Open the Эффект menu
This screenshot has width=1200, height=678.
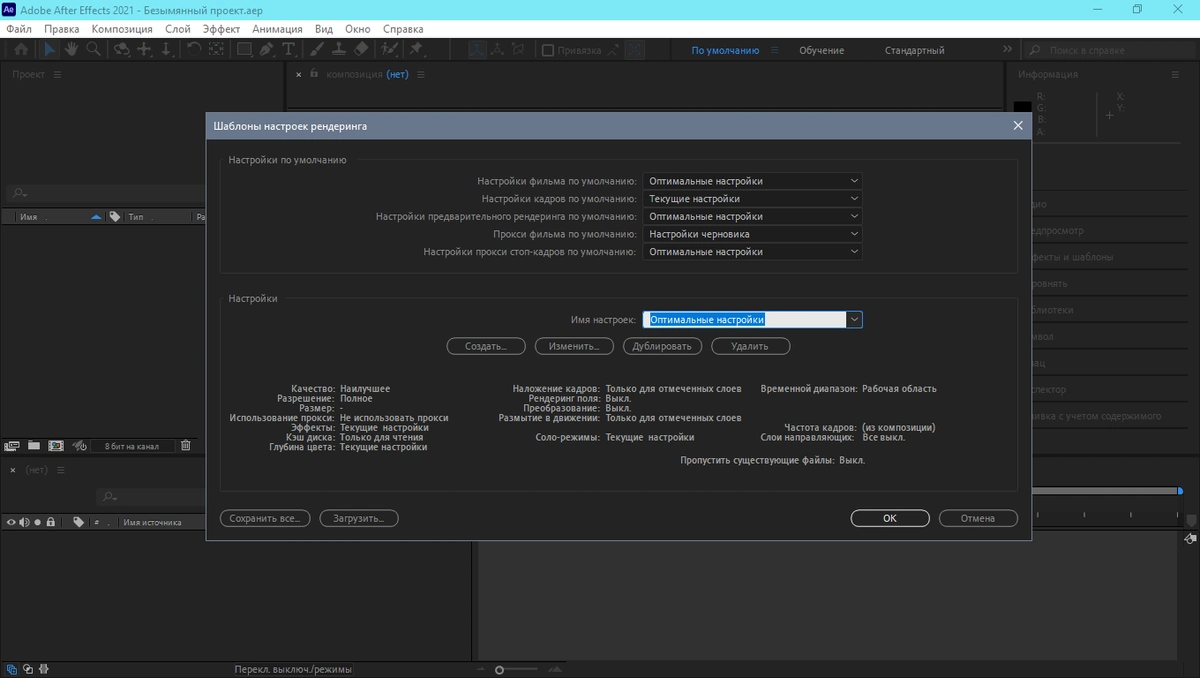221,29
